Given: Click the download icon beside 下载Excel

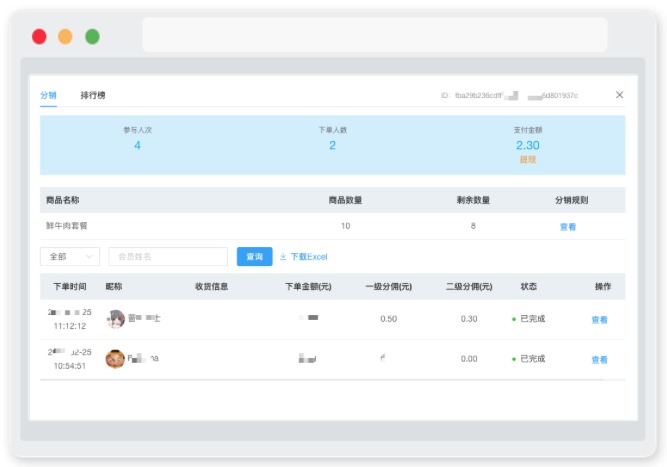Looking at the screenshot, I should coord(283,257).
